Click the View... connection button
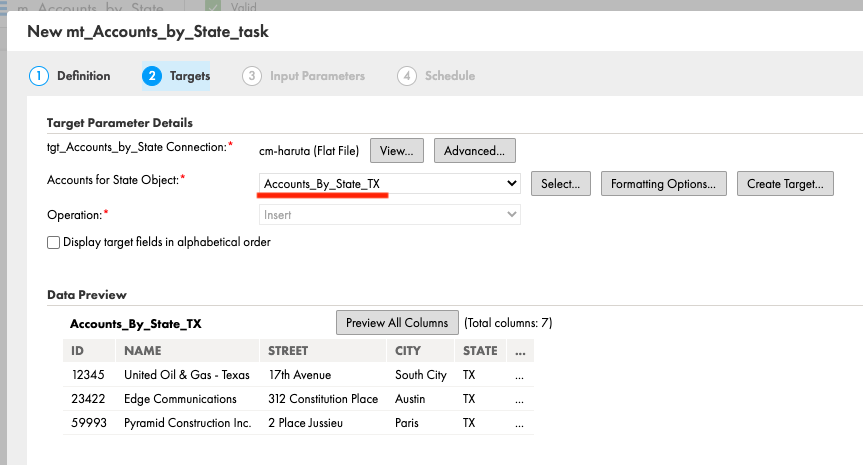 [x=397, y=151]
